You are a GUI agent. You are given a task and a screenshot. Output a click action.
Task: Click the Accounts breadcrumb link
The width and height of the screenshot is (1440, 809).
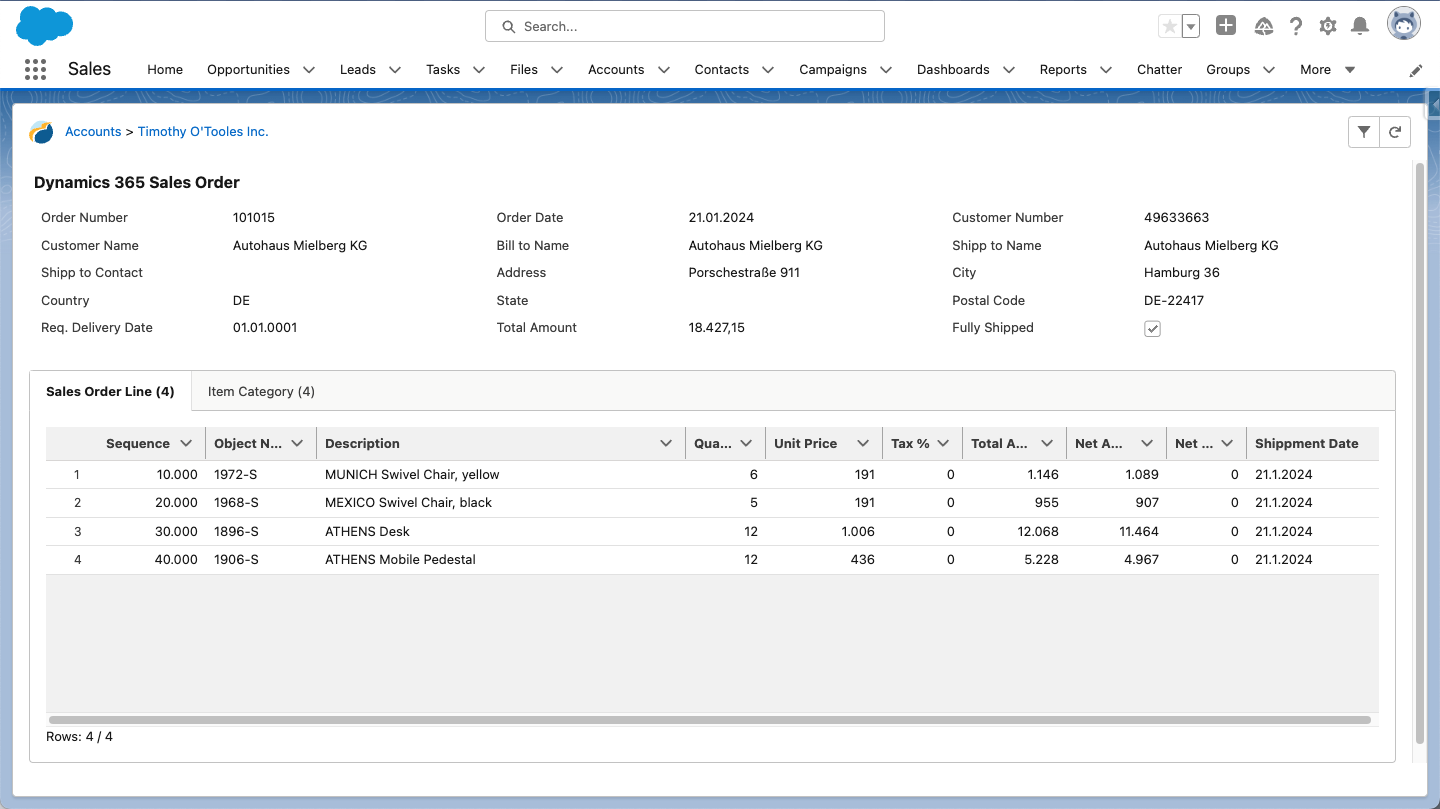[93, 132]
